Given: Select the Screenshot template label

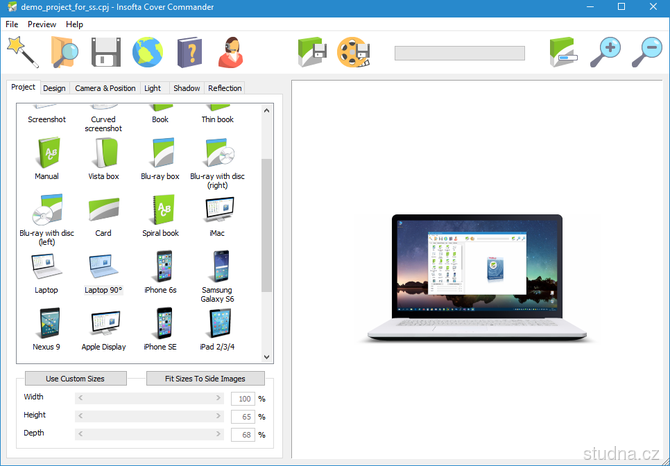Looking at the screenshot, I should (47, 120).
